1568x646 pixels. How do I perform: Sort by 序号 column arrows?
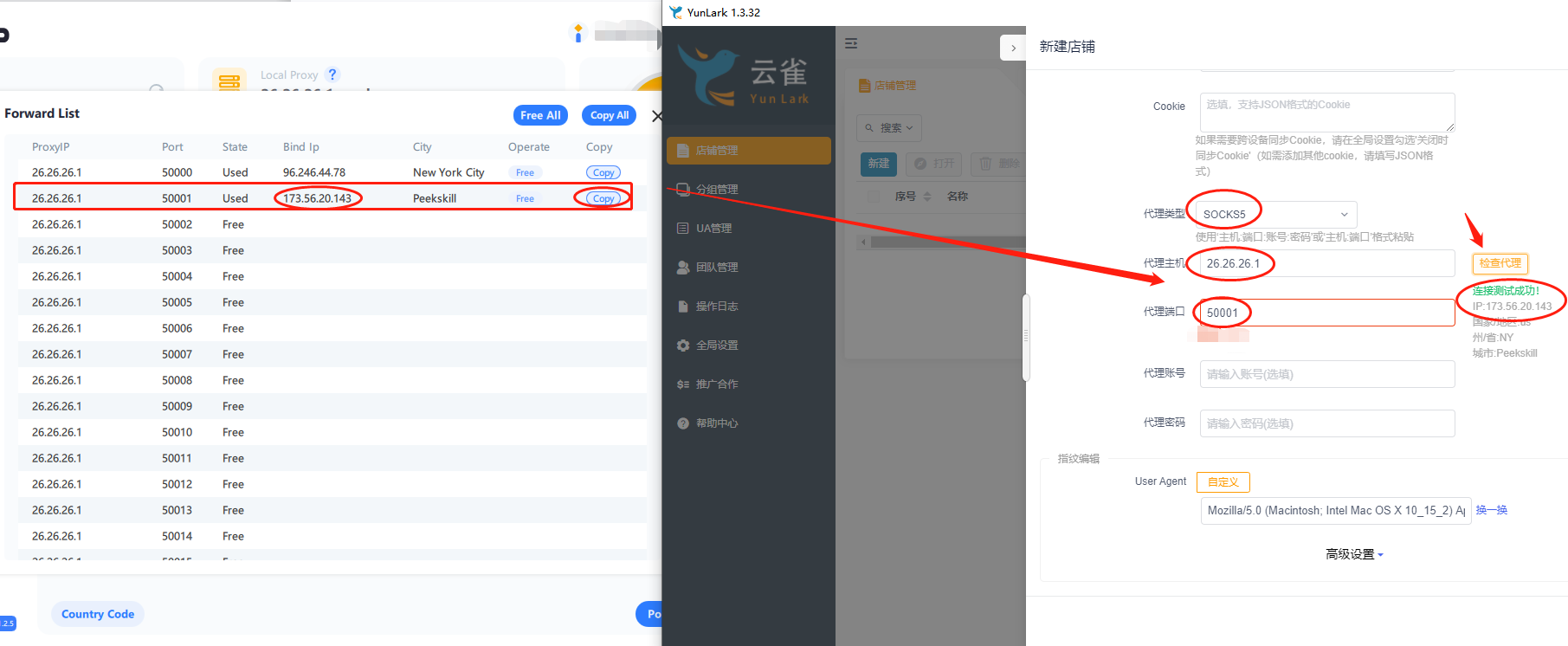(x=927, y=197)
